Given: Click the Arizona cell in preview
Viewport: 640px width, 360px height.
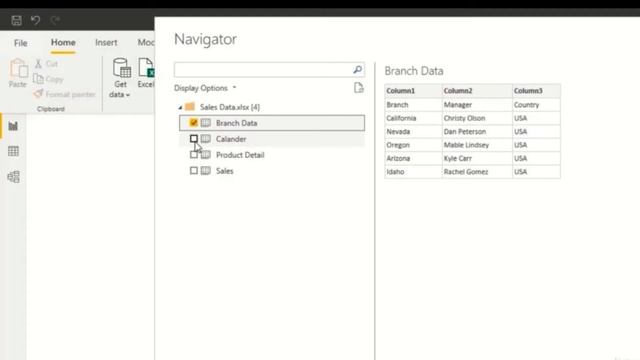Looking at the screenshot, I should 413,158.
